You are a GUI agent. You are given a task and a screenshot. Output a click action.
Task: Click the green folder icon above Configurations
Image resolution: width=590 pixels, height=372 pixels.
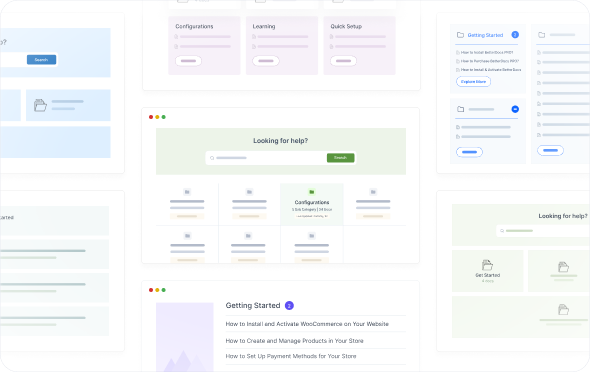(312, 192)
